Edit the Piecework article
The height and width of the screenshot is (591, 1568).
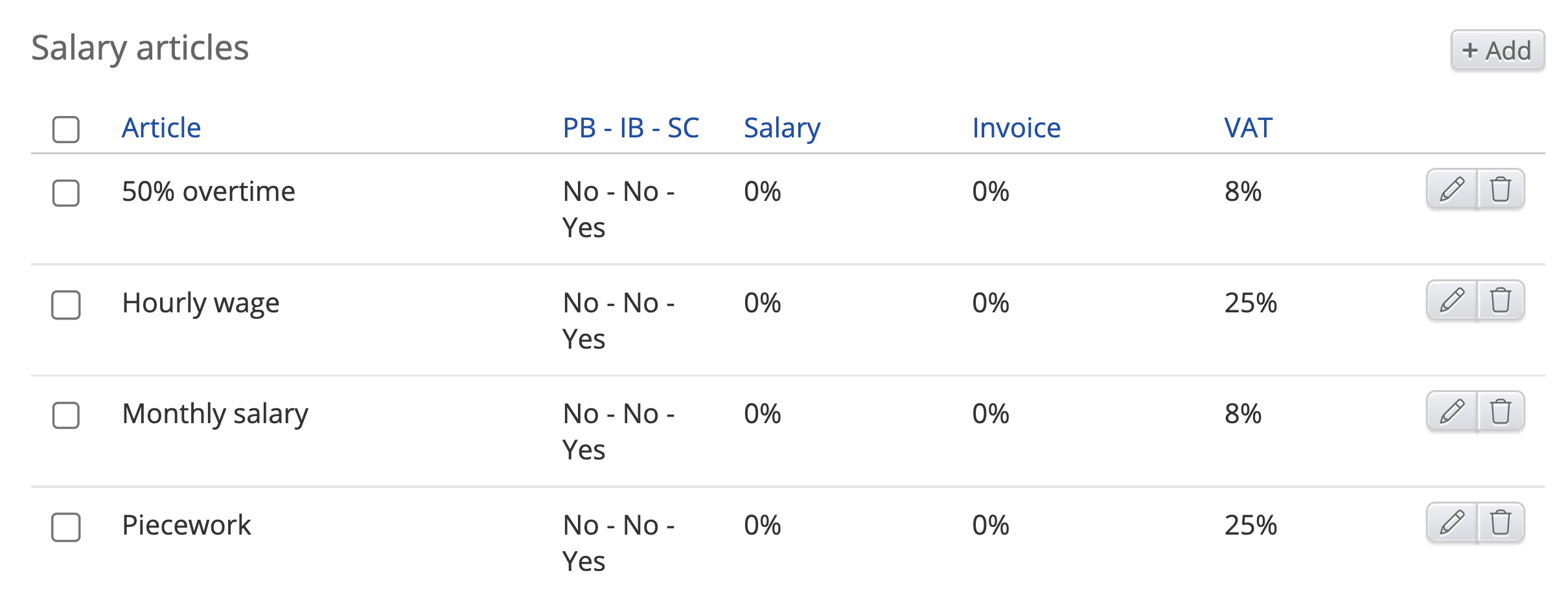1452,523
